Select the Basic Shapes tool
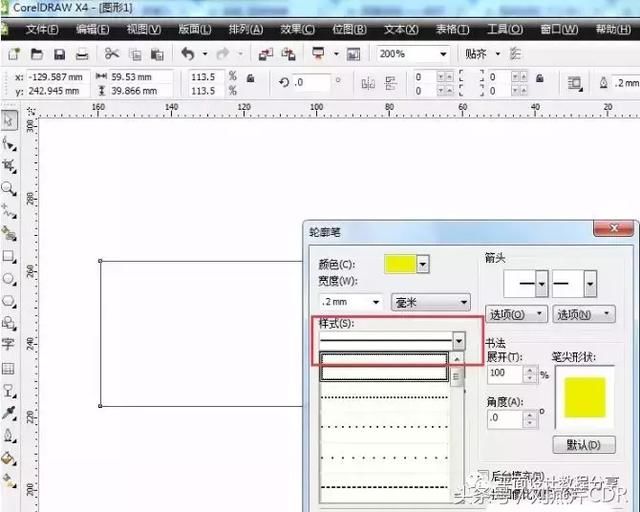Screen dimensions: 640x512 pyautogui.click(x=9, y=323)
